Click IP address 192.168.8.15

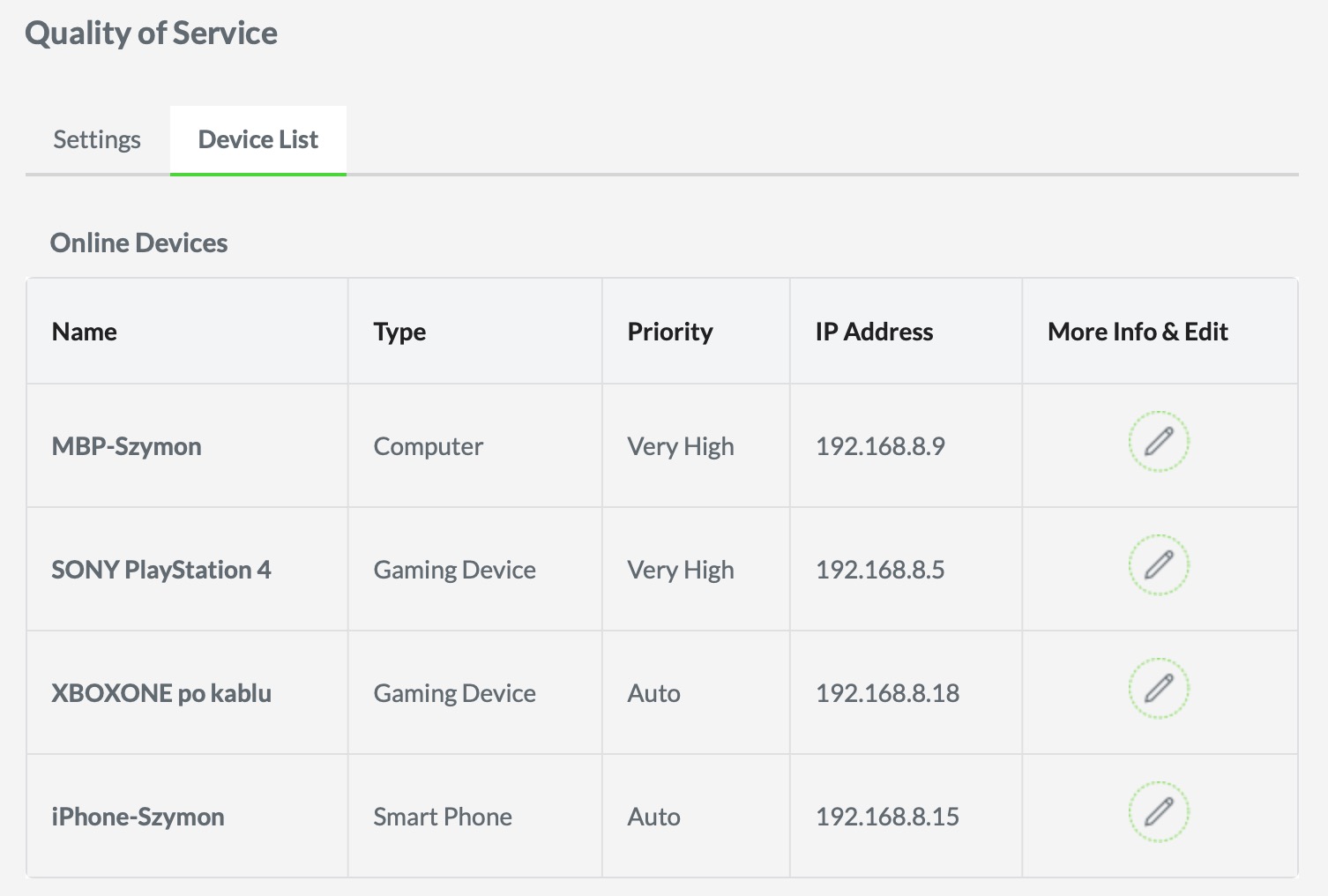(x=887, y=817)
